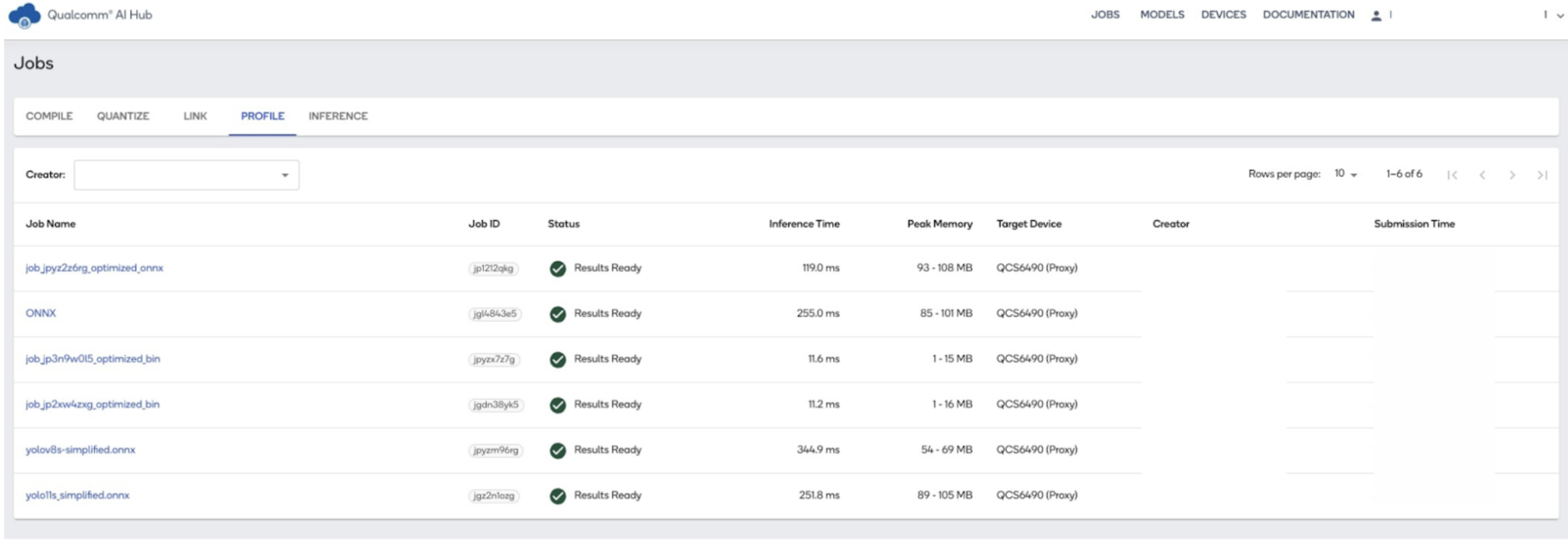The height and width of the screenshot is (545, 1568).
Task: Select the QUANTIZE tab
Action: pyautogui.click(x=123, y=116)
